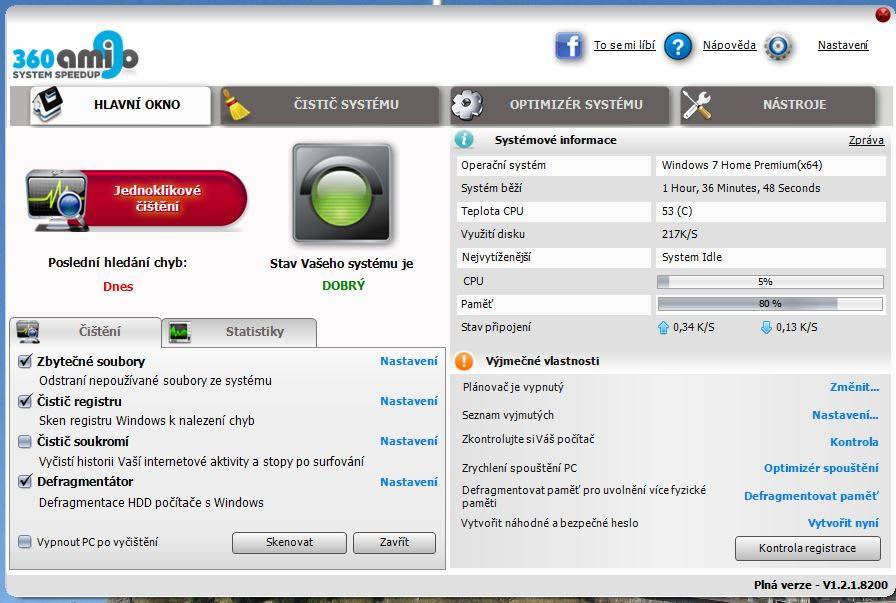Click Nastavení... for Seznam vyjmutých
Viewport: 896px width, 603px height.
point(845,415)
